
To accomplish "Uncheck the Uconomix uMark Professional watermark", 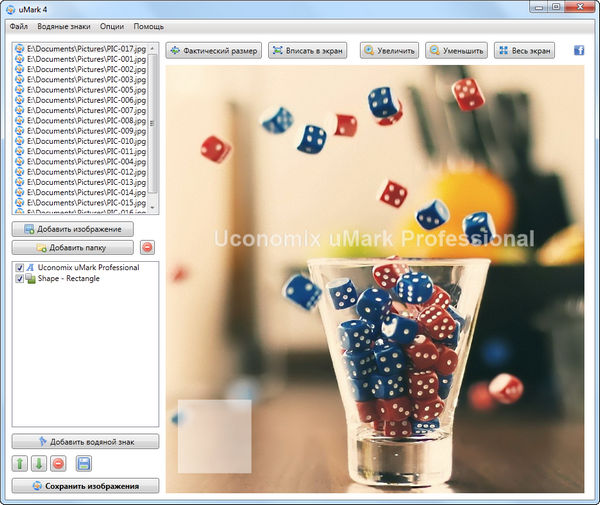I will point(20,268).
